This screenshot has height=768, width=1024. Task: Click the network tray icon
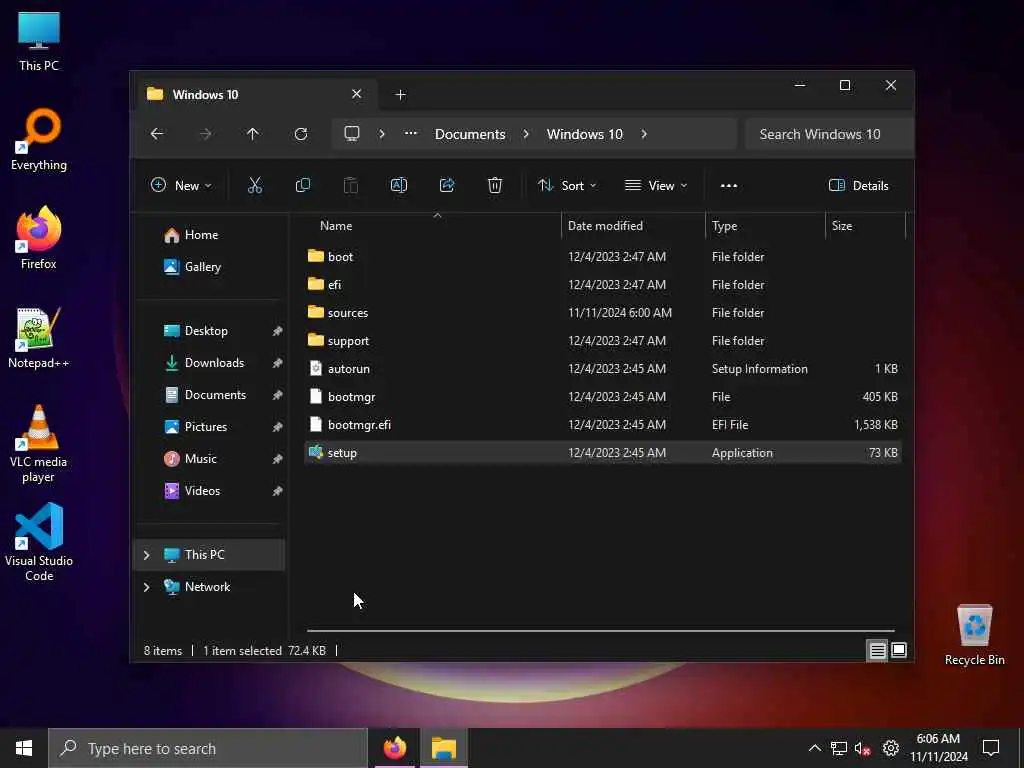(839, 748)
